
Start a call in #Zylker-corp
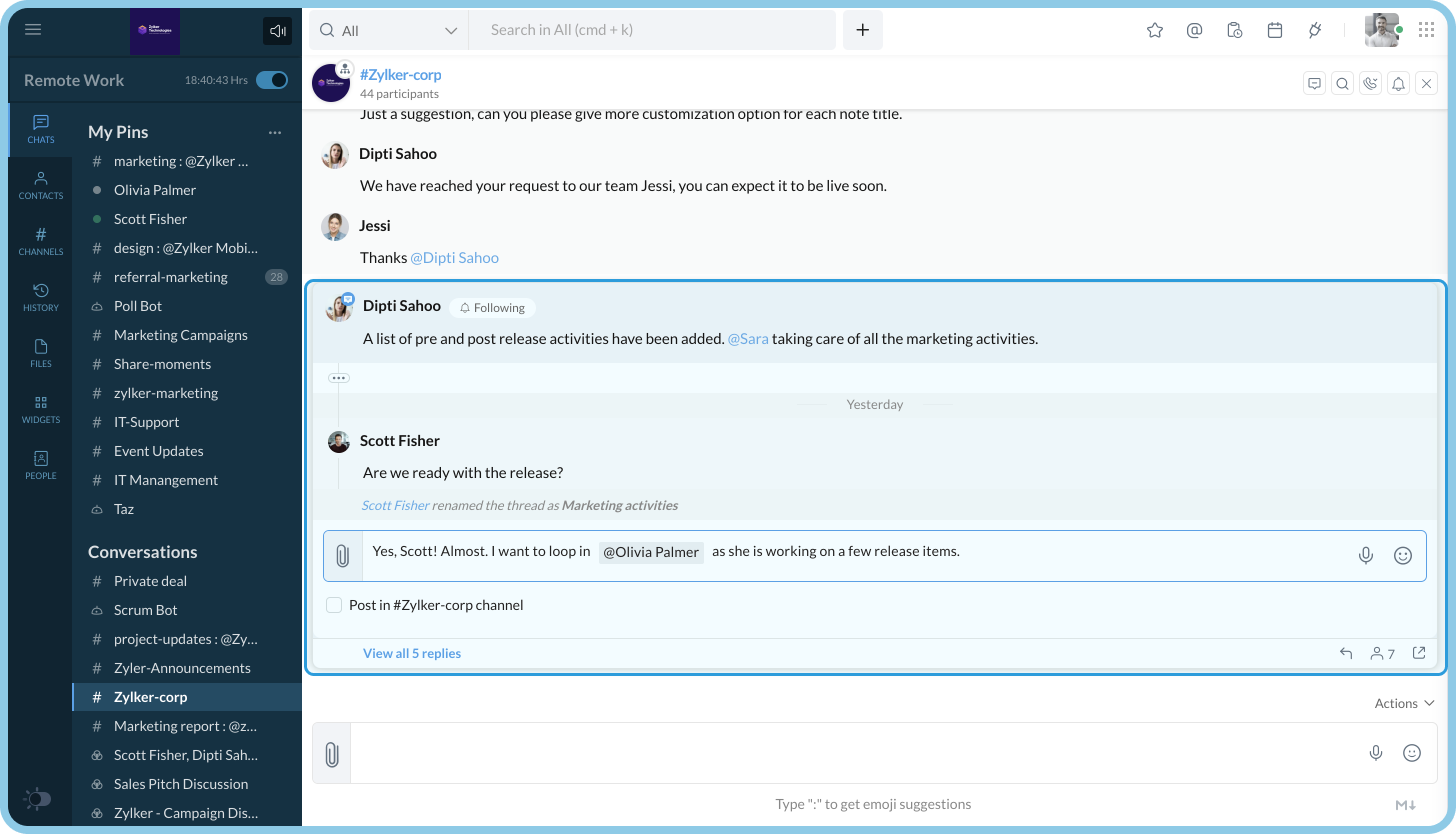(1370, 84)
